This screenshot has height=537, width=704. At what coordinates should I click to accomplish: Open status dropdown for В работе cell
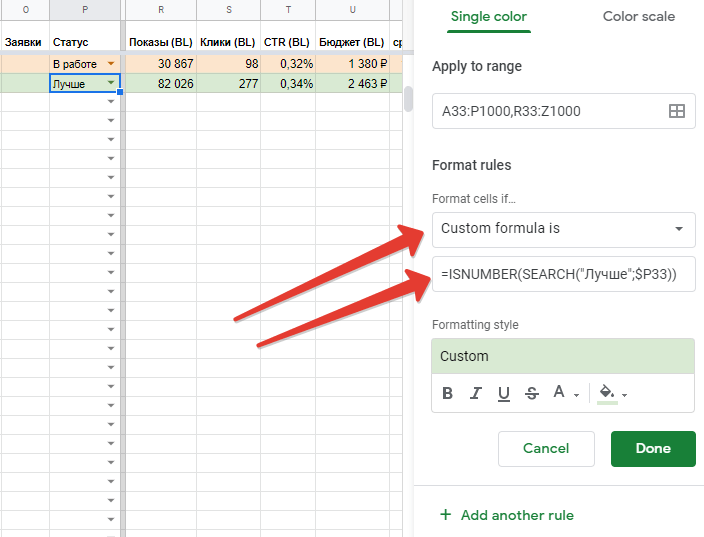111,64
